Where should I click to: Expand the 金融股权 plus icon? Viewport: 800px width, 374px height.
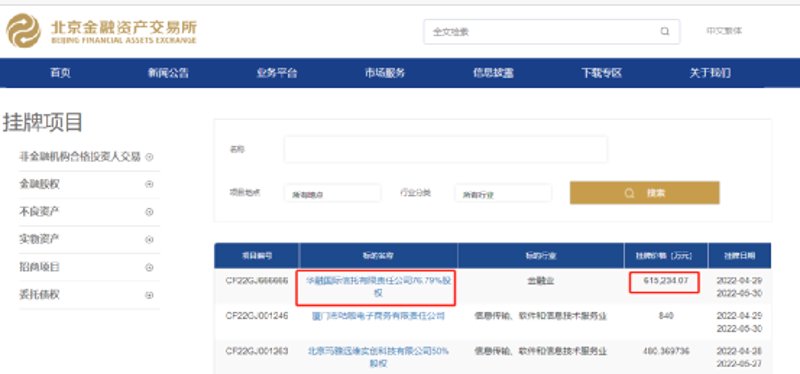tap(149, 184)
